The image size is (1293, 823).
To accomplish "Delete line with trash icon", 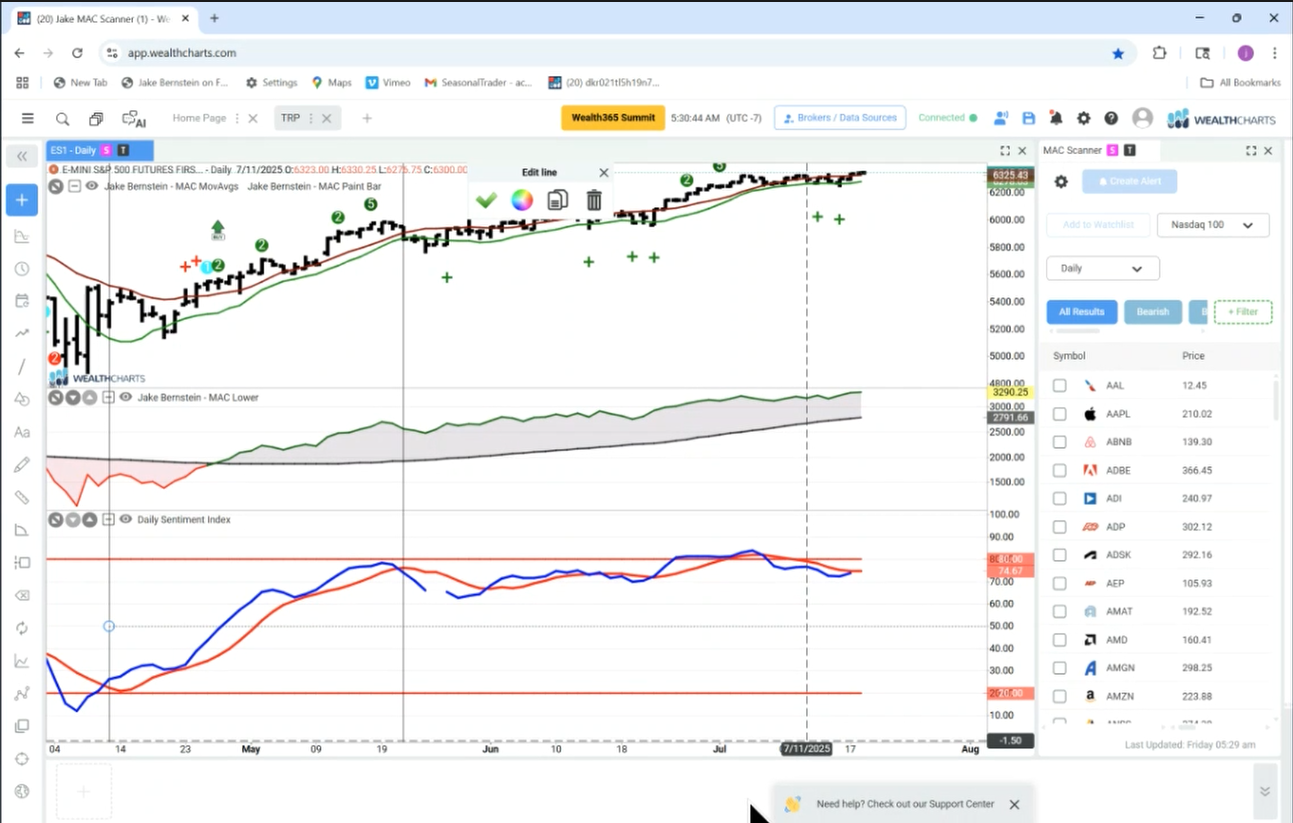I will tap(594, 200).
